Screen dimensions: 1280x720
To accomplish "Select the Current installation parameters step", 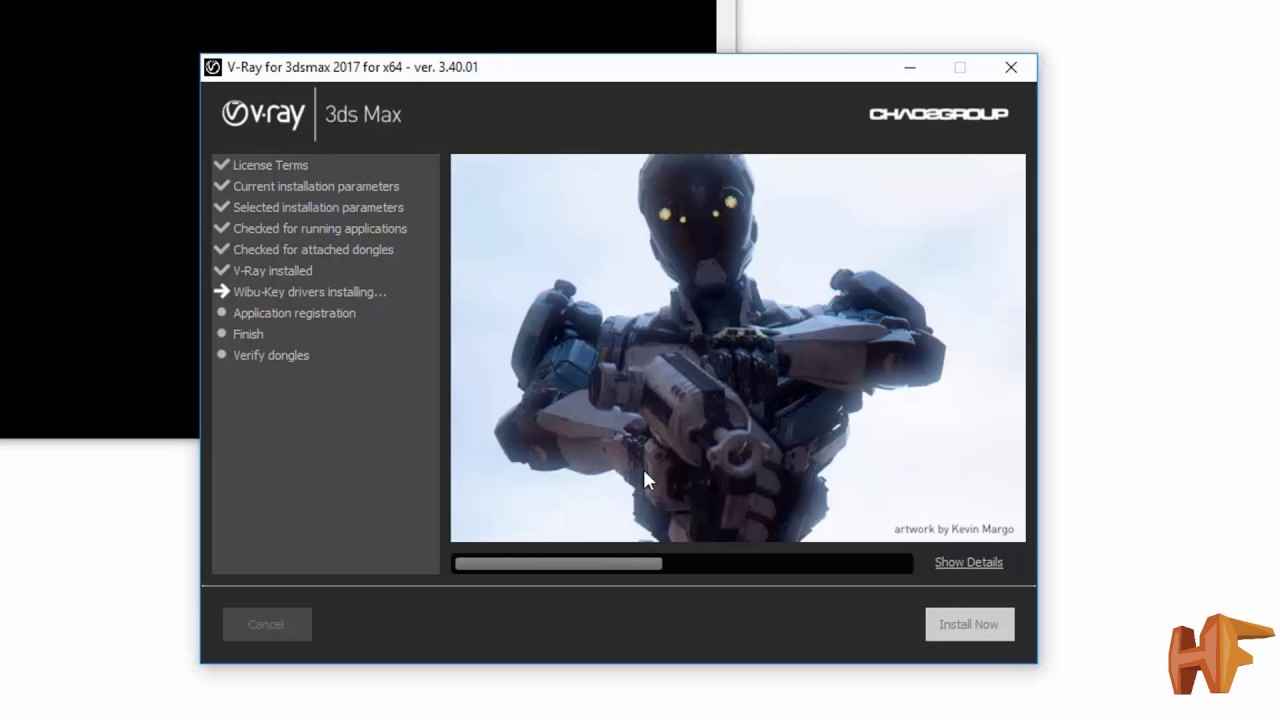I will coord(316,186).
